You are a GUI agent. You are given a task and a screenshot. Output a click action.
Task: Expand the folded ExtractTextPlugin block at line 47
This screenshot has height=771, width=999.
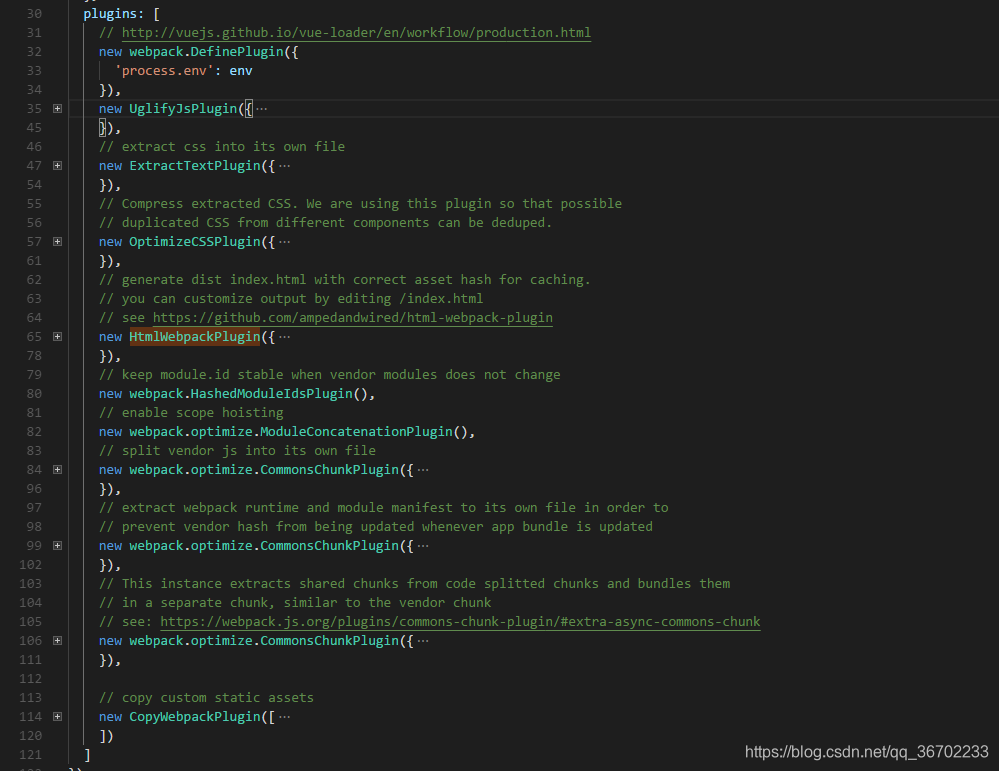[x=57, y=166]
